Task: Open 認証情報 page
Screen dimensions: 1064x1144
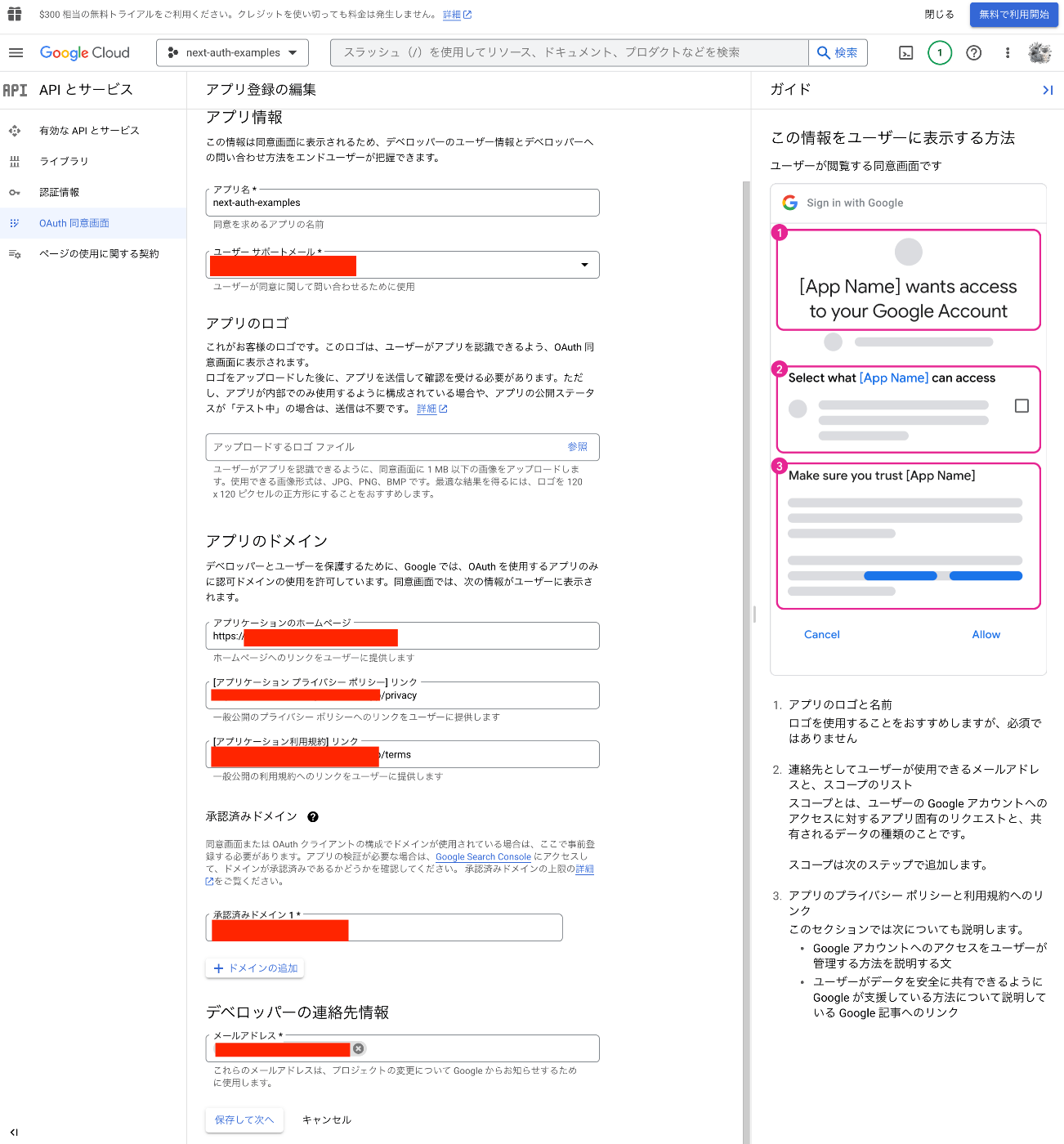Action: [59, 192]
